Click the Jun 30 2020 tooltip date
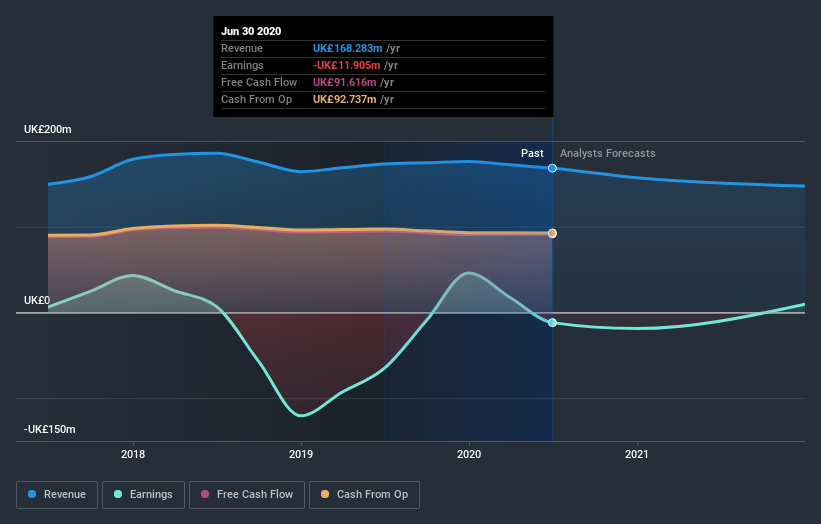Viewport: 821px width, 524px height. tap(251, 31)
